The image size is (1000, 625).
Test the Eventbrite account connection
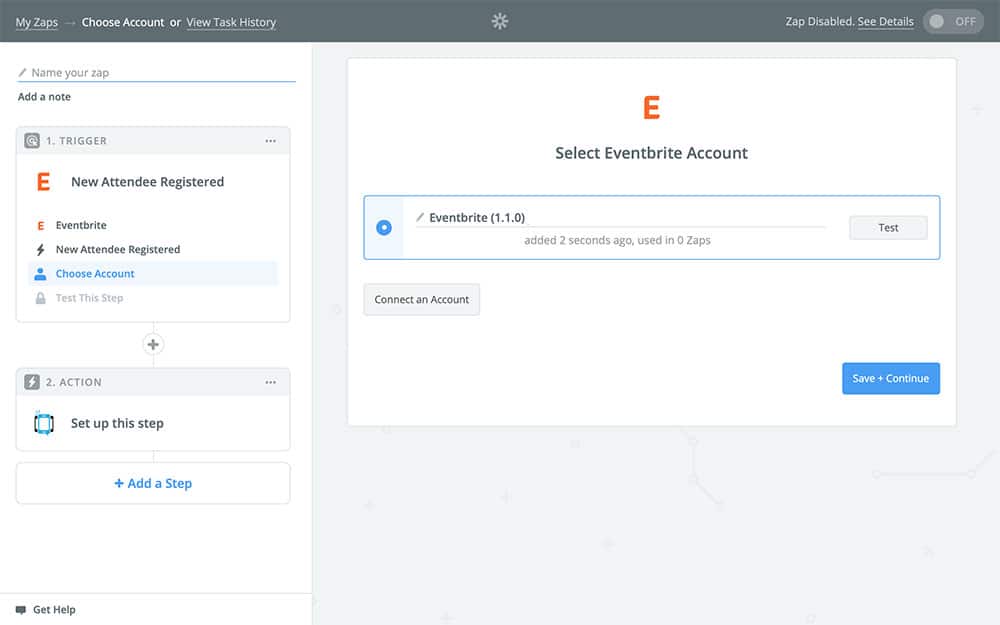pyautogui.click(x=888, y=228)
